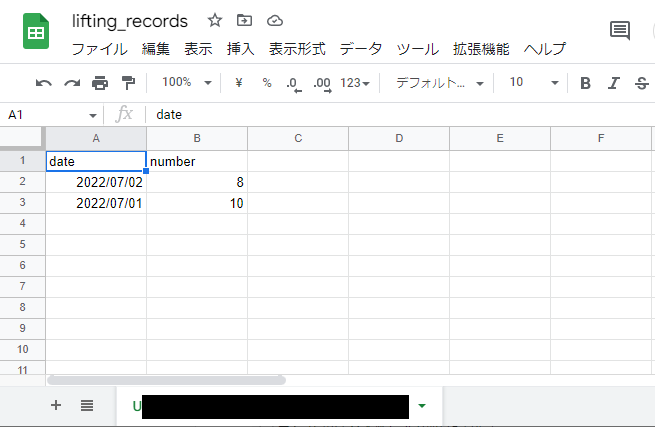Open the 編集 menu
The image size is (655, 427).
pos(155,49)
